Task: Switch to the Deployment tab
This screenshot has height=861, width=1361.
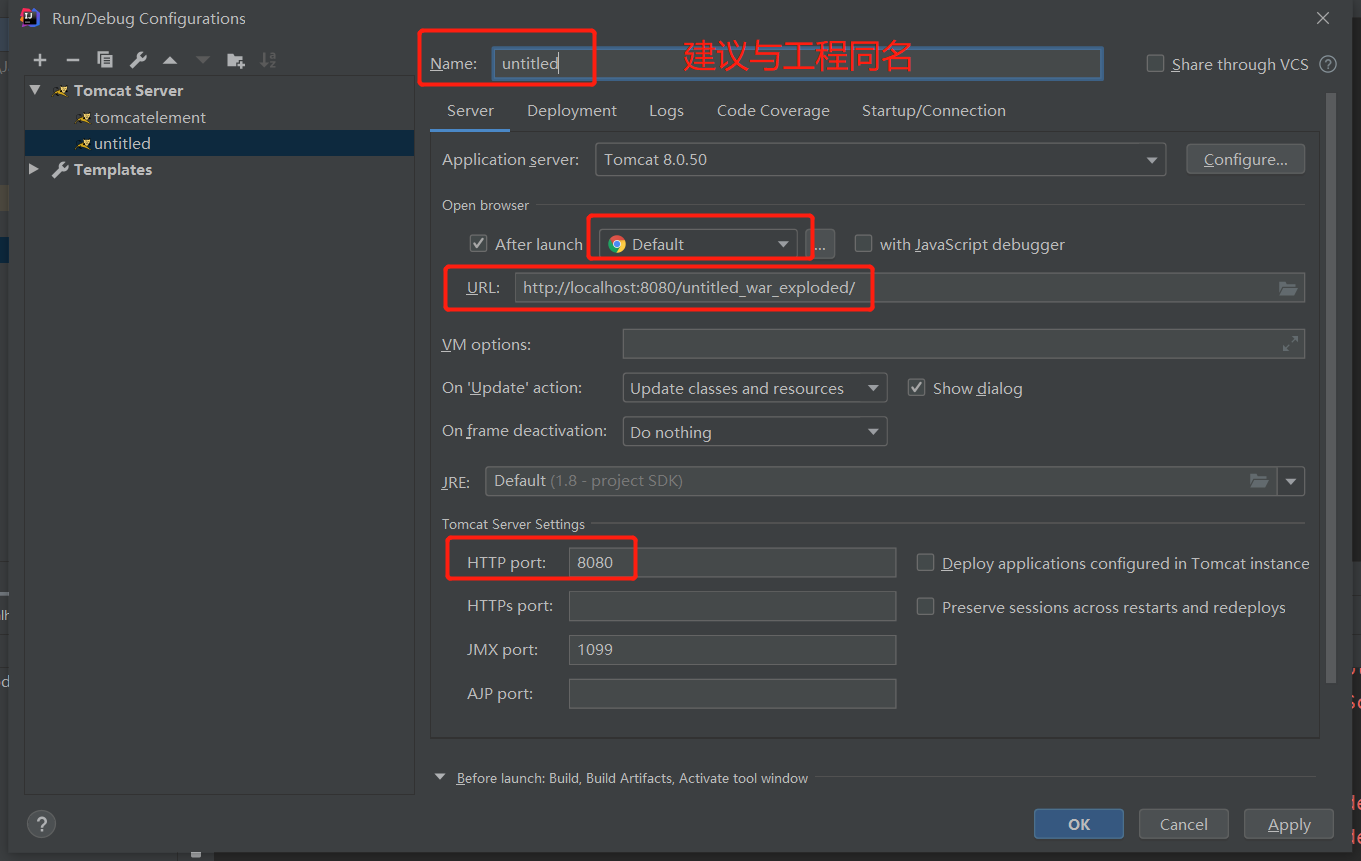Action: click(572, 111)
